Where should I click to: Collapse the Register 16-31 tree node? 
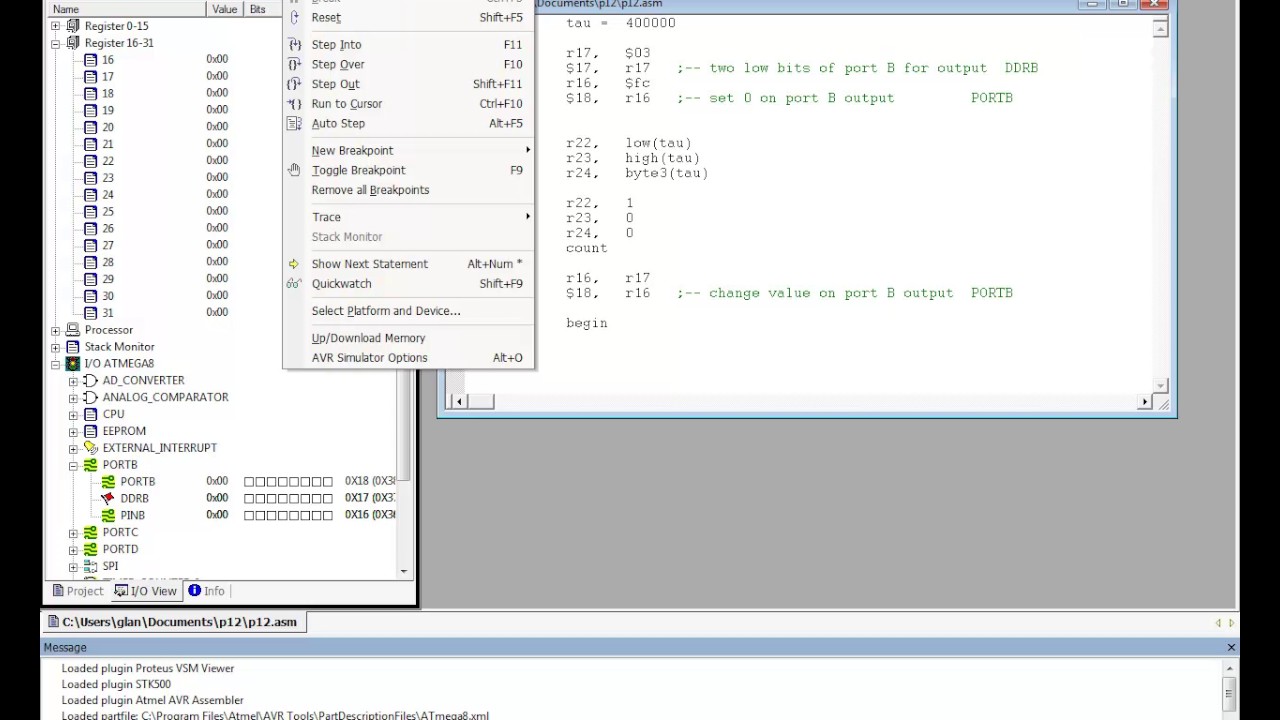56,43
